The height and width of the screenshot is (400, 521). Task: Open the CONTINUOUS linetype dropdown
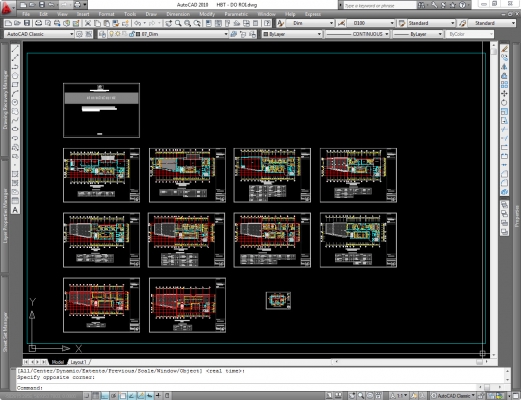click(x=357, y=34)
